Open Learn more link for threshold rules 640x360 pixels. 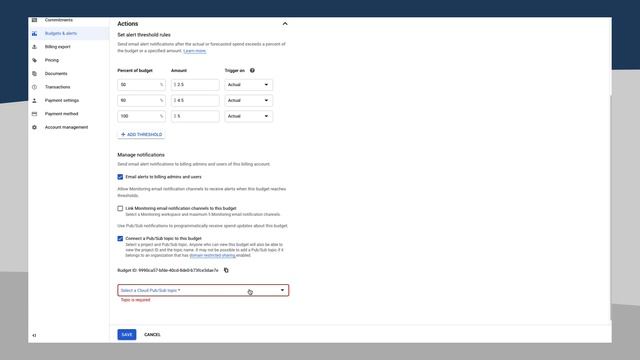(x=195, y=51)
